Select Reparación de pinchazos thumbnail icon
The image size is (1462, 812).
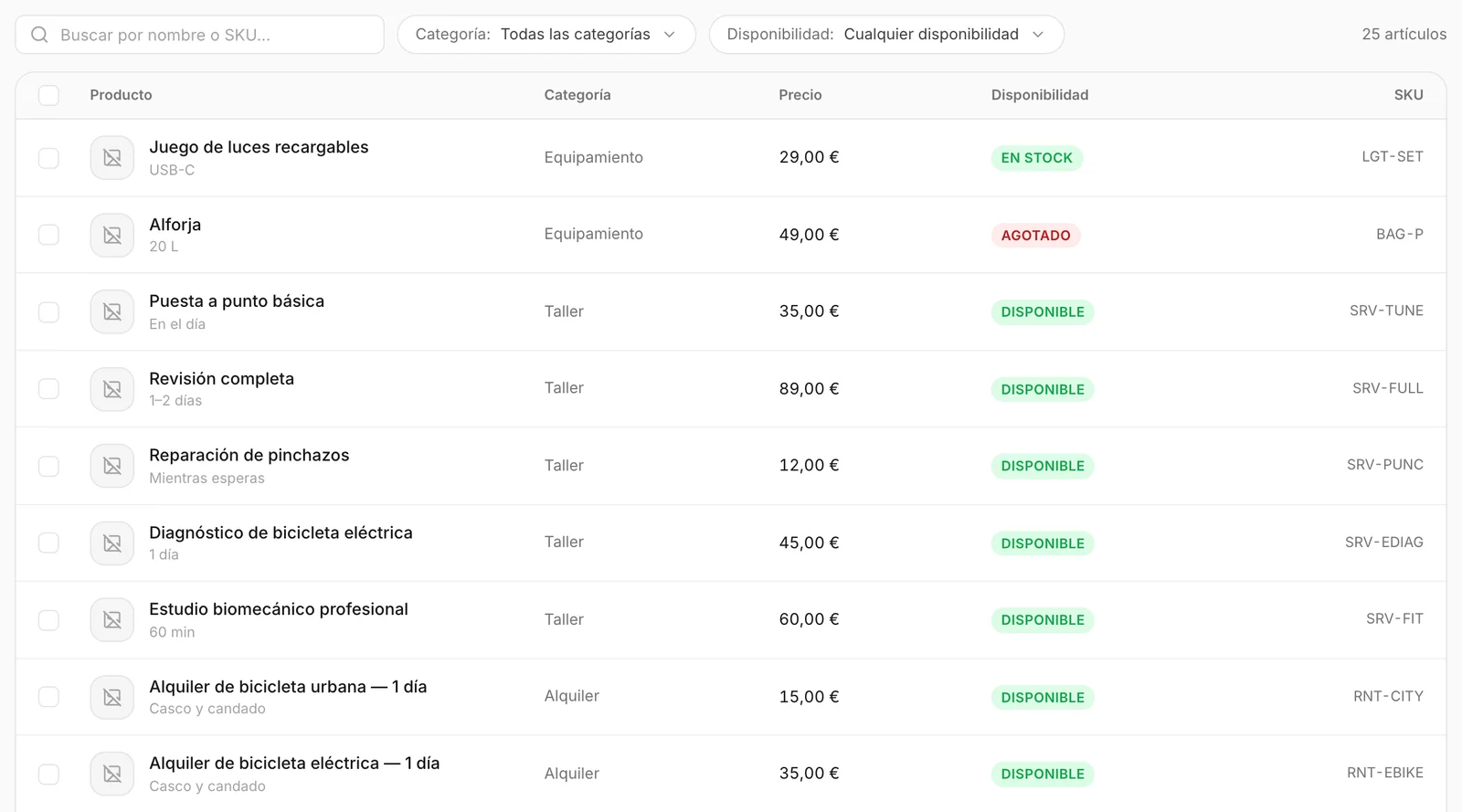[x=112, y=466]
